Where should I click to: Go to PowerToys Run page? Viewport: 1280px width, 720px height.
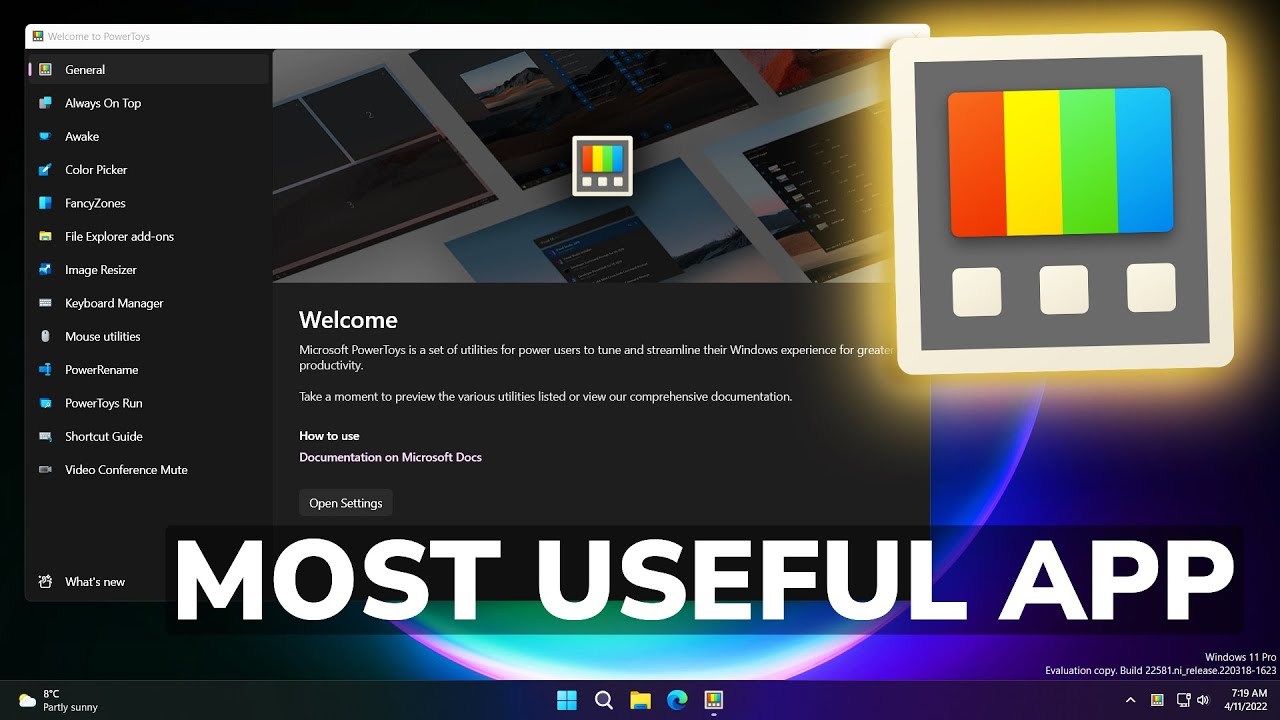coord(148,403)
